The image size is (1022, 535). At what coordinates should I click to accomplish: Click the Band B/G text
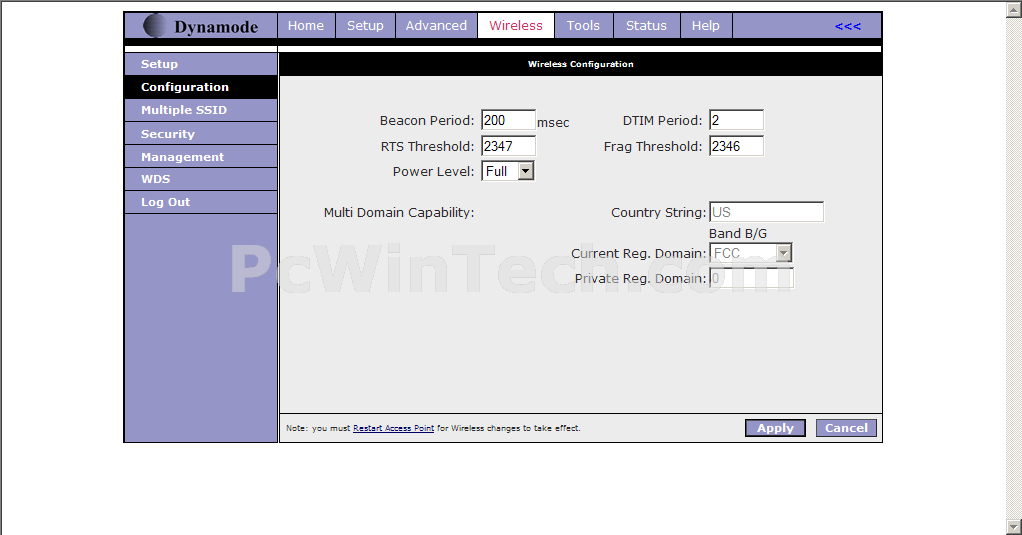(738, 233)
